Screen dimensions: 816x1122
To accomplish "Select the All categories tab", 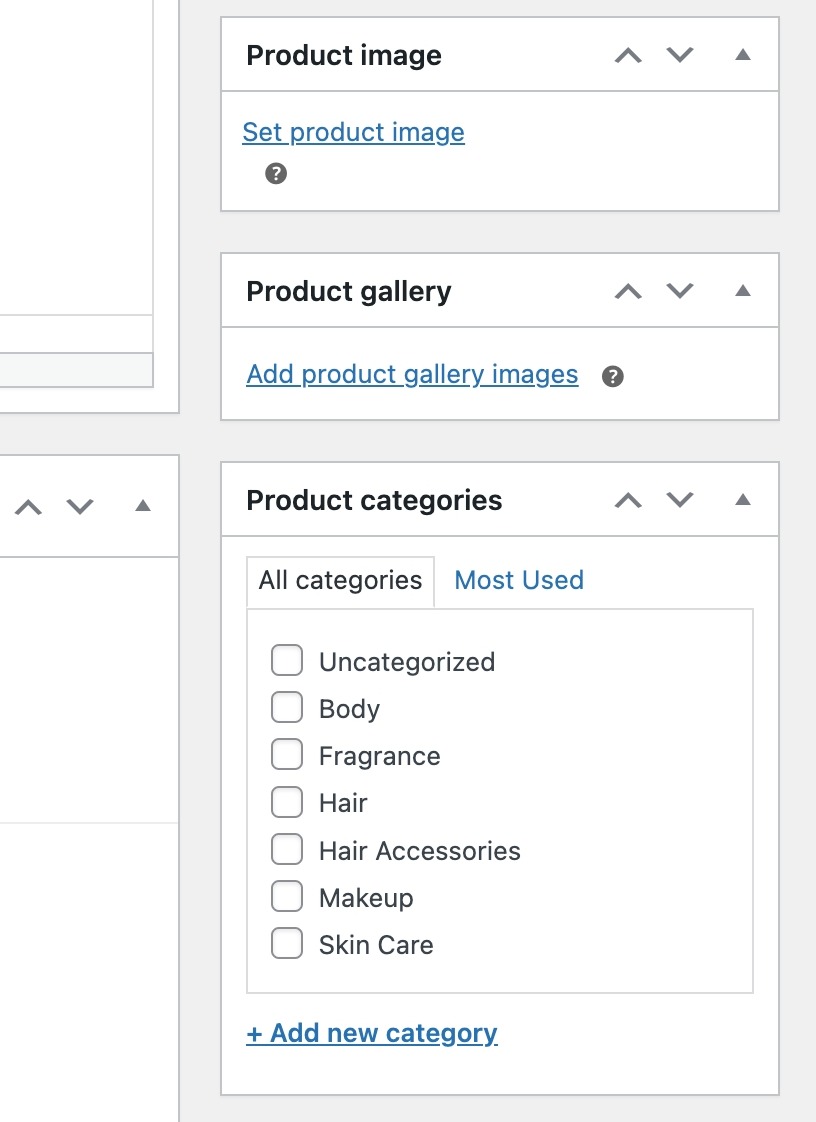I will click(340, 580).
